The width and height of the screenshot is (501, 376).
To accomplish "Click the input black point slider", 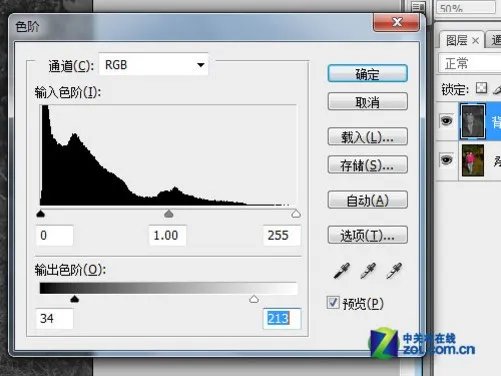I will pos(41,213).
